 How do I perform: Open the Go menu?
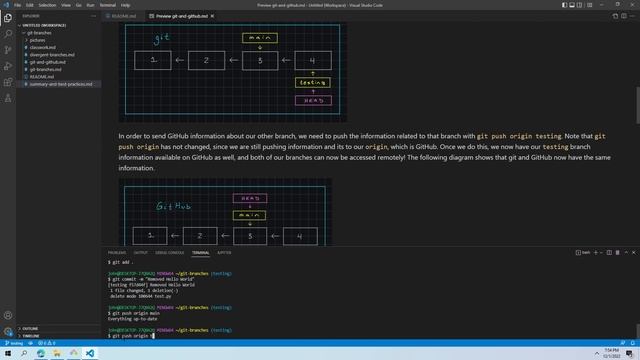coord(79,5)
